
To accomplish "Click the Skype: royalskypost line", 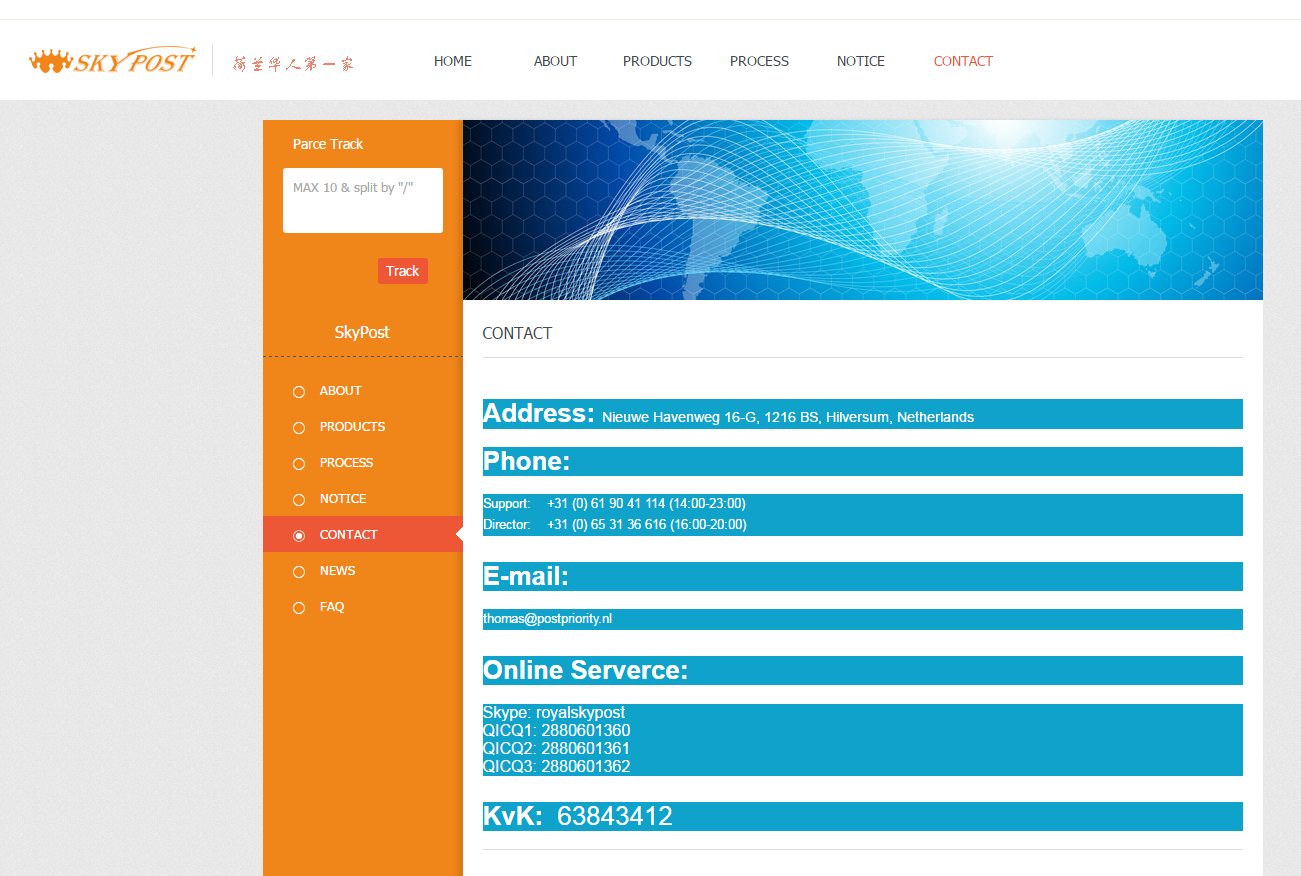I will (x=554, y=713).
